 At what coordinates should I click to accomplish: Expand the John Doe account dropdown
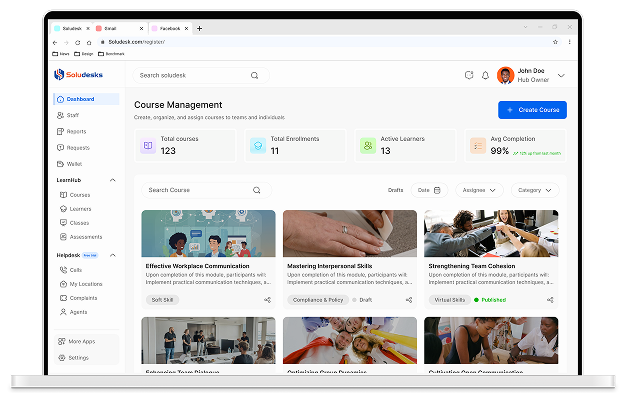click(x=561, y=75)
